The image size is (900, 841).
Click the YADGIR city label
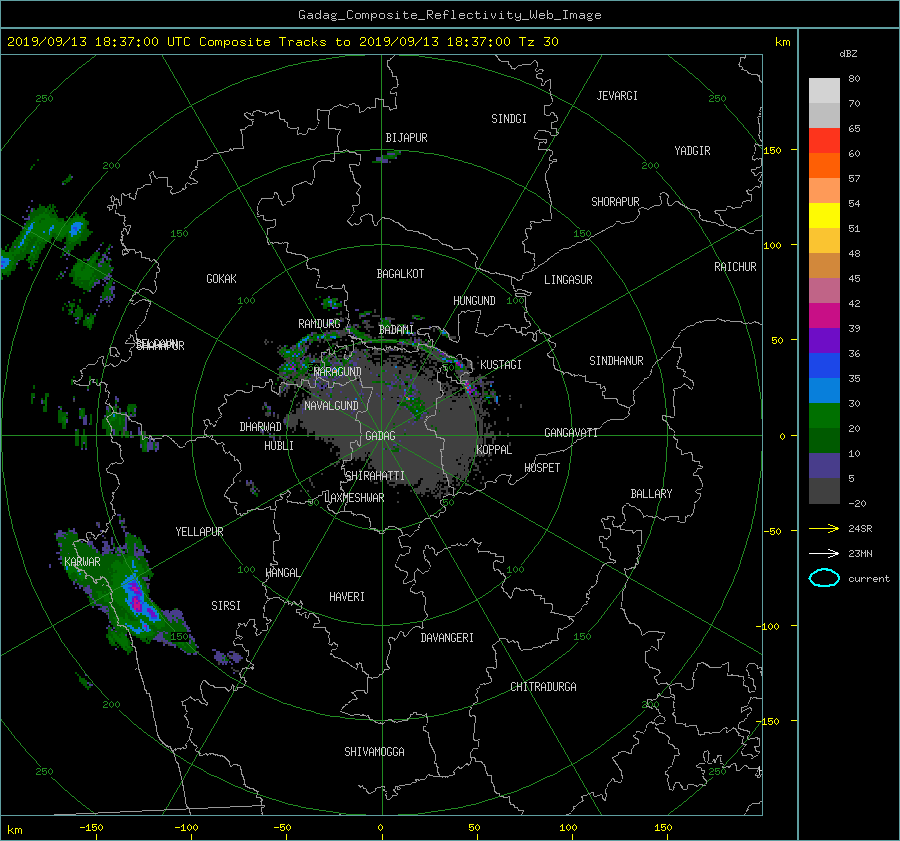[692, 151]
